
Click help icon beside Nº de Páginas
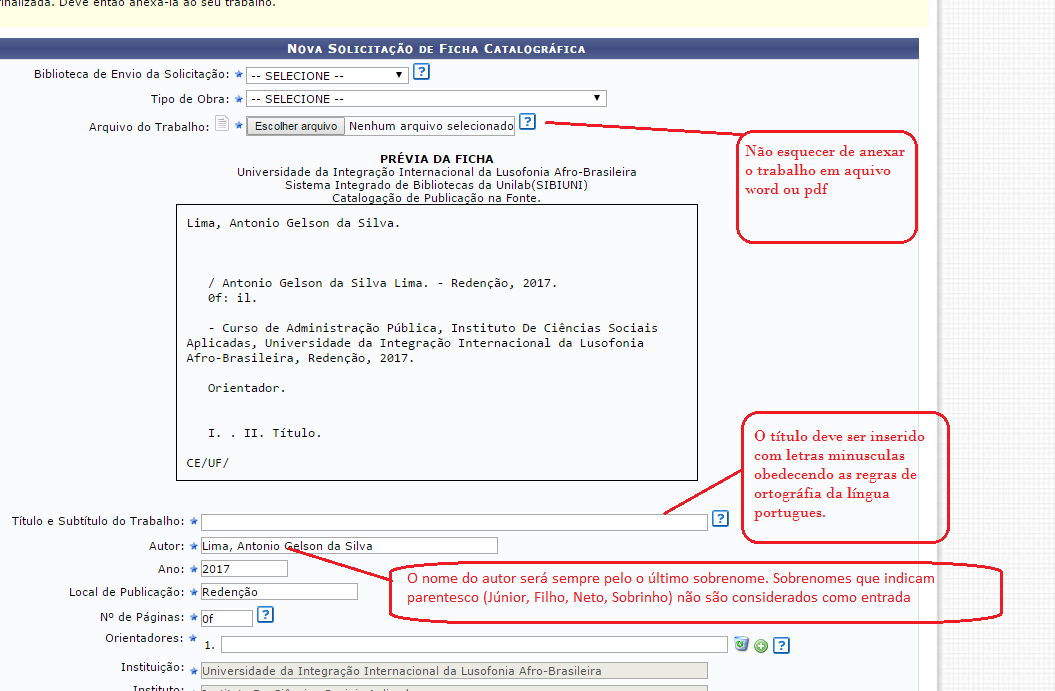tap(265, 615)
